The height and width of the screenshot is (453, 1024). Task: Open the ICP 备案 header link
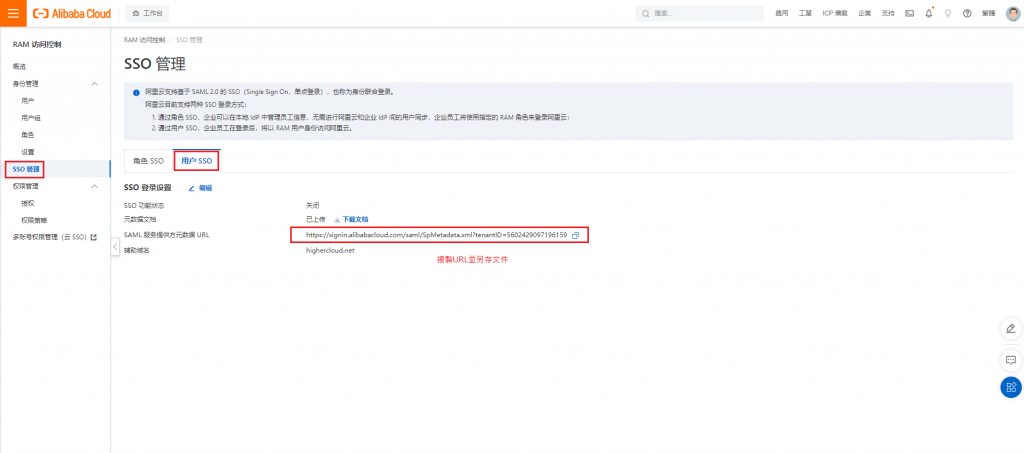(835, 13)
